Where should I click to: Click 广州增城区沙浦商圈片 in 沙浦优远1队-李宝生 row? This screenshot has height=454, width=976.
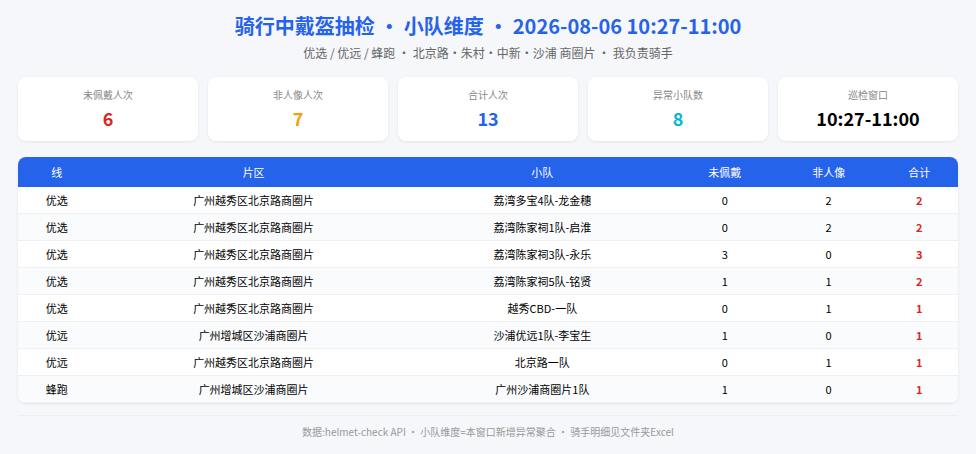tap(253, 336)
